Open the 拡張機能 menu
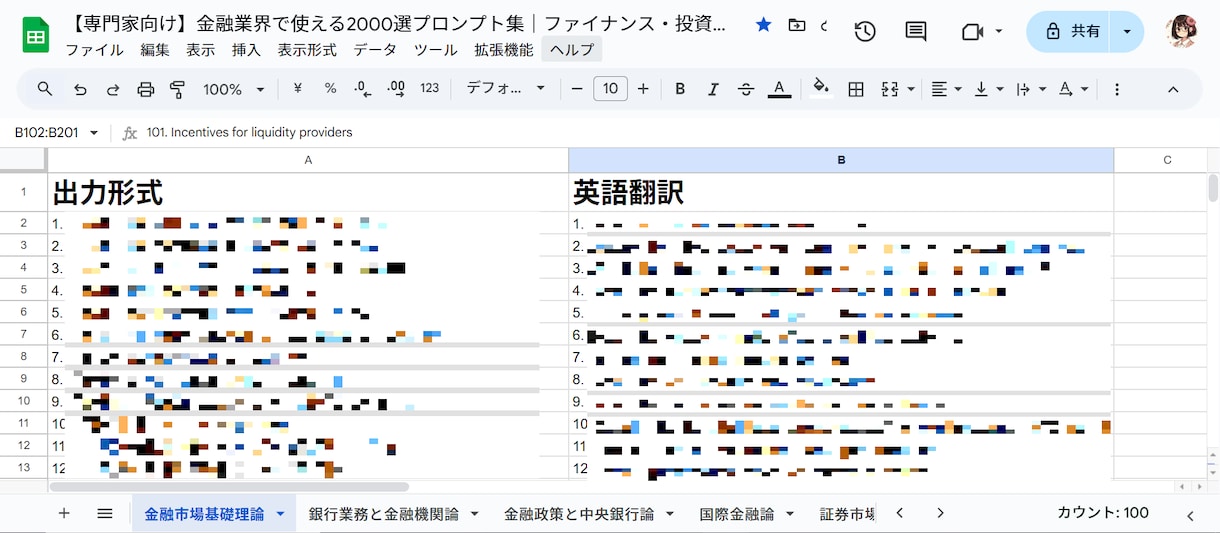 (504, 50)
